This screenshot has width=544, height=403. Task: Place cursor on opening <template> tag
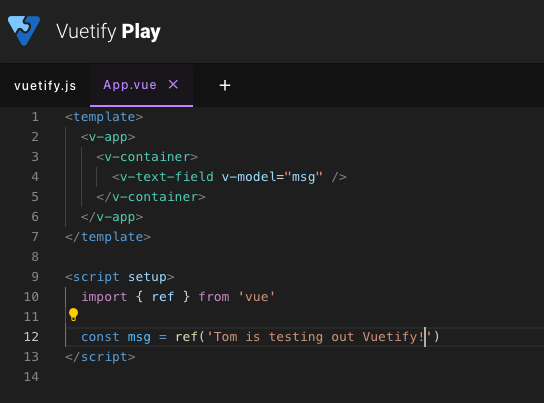tap(104, 117)
